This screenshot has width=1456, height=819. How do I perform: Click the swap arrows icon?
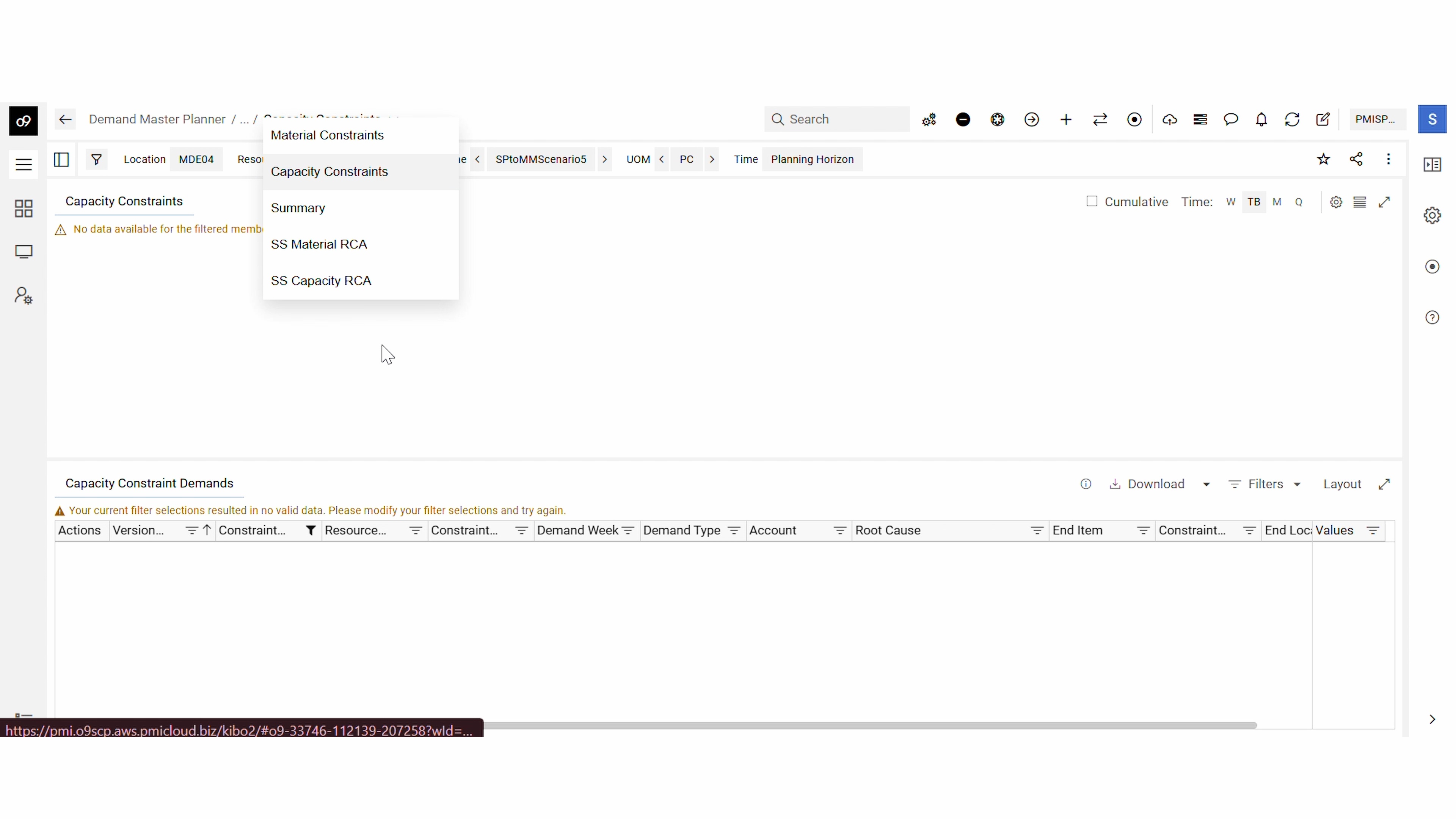tap(1100, 119)
